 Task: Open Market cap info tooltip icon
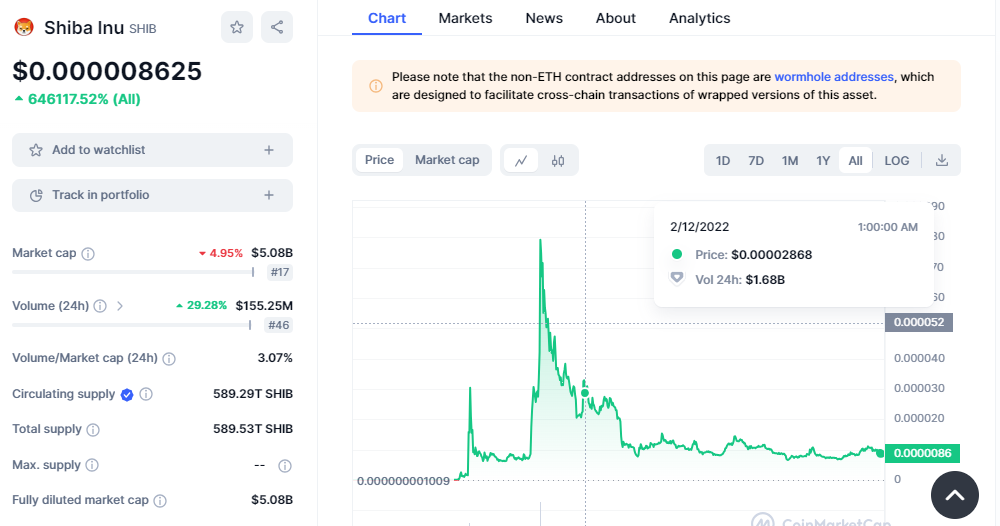88,254
